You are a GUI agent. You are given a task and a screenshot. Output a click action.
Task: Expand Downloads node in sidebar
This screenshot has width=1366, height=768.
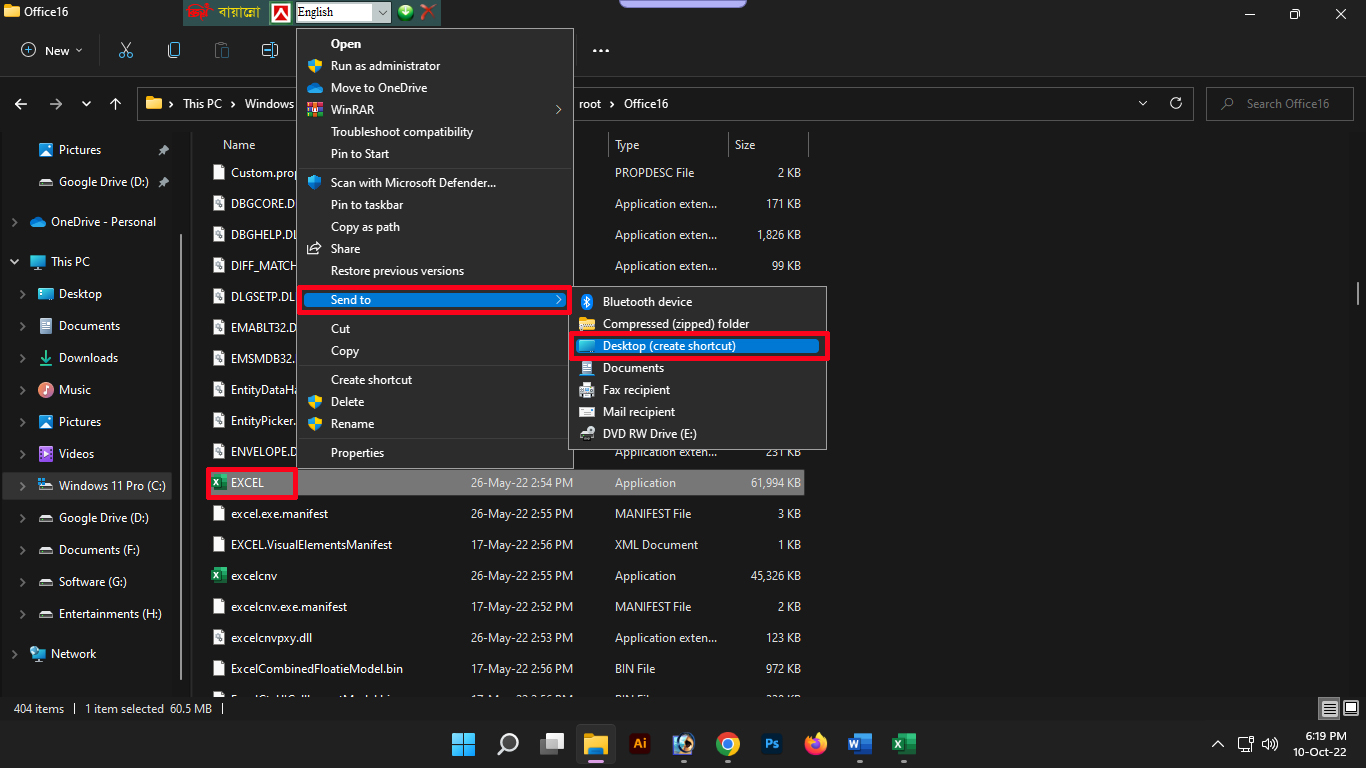(x=23, y=358)
